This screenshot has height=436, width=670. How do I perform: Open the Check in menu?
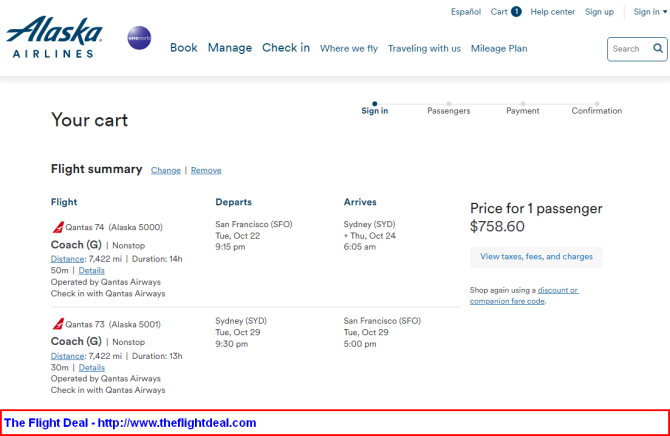coord(286,48)
